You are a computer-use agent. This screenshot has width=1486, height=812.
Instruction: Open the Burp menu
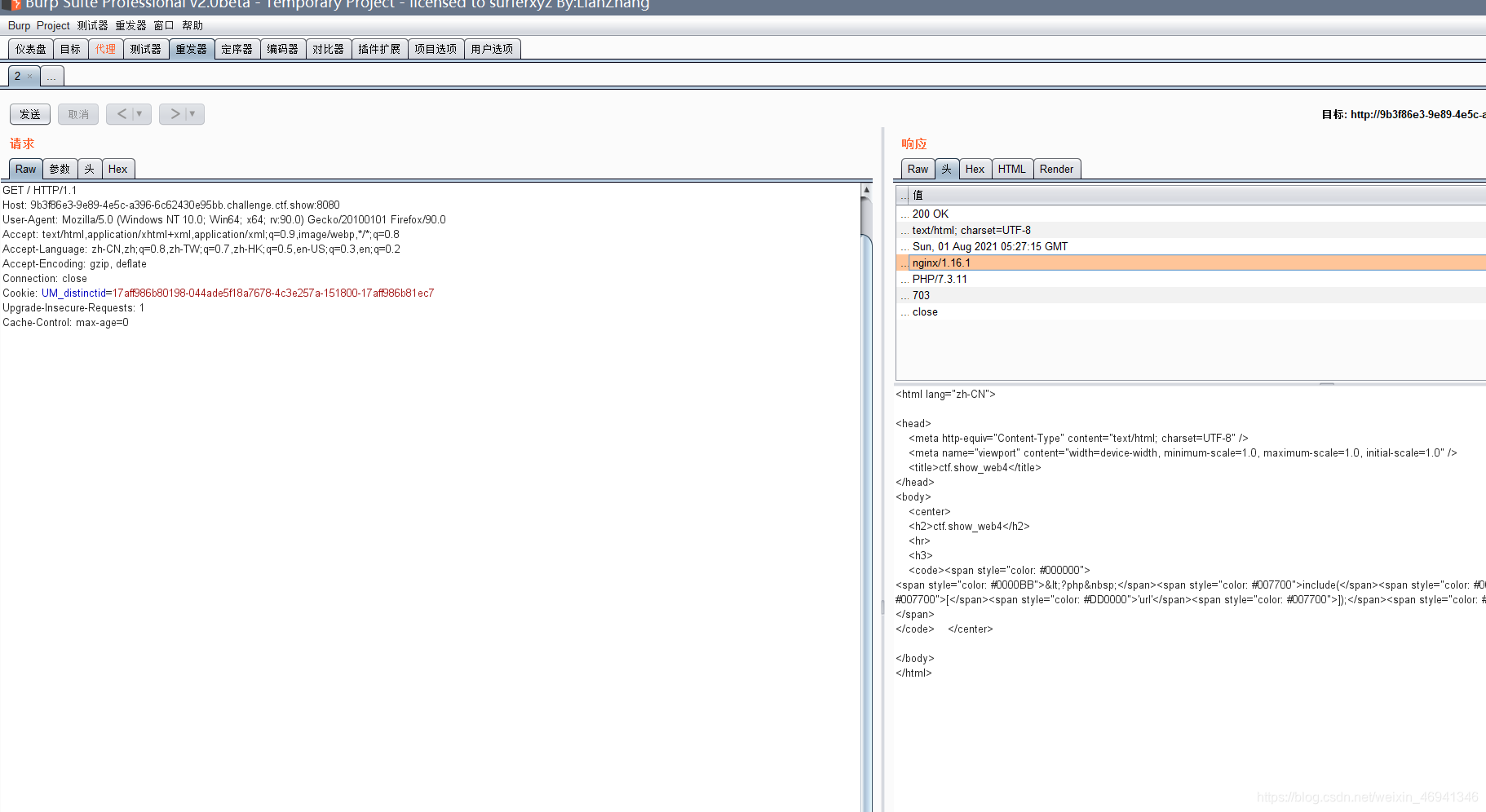[19, 26]
